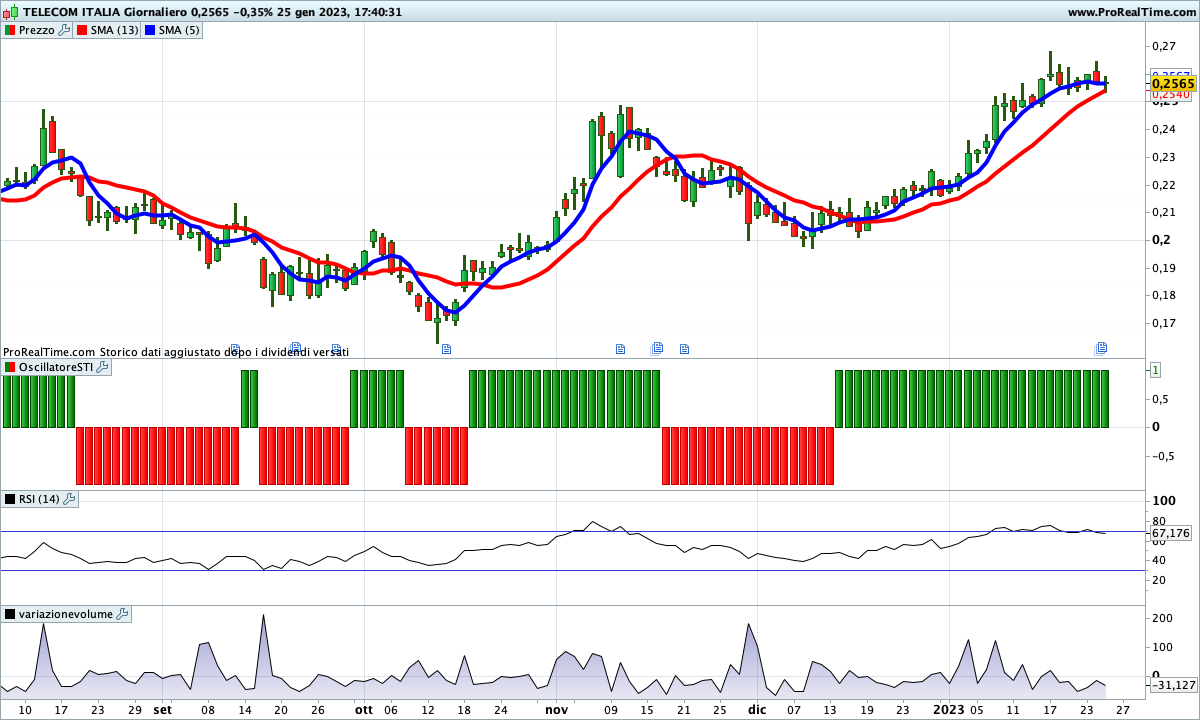Select the variazionevolume panel label

(x=66, y=614)
